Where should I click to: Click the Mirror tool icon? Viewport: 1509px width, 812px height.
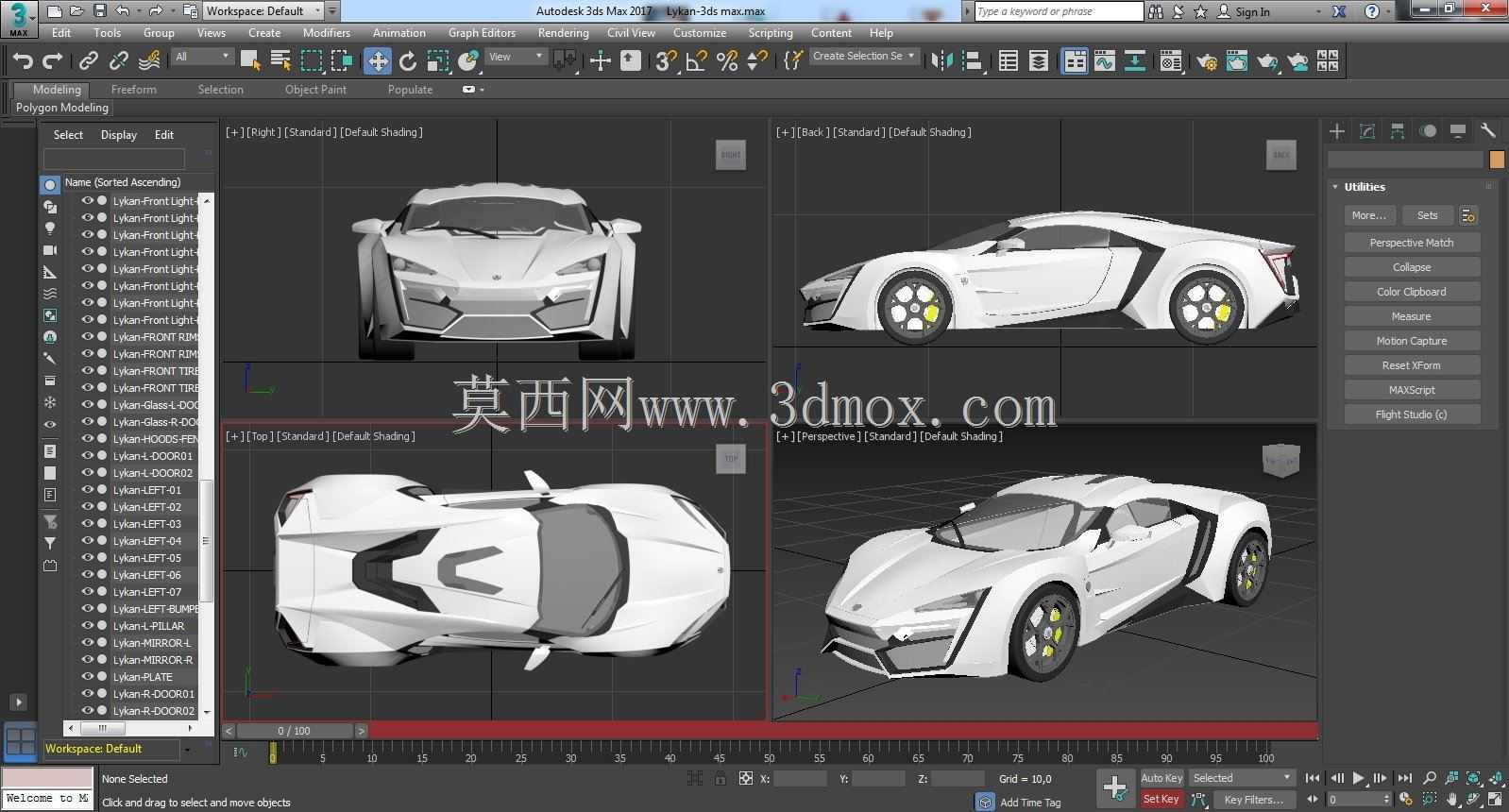[x=942, y=61]
